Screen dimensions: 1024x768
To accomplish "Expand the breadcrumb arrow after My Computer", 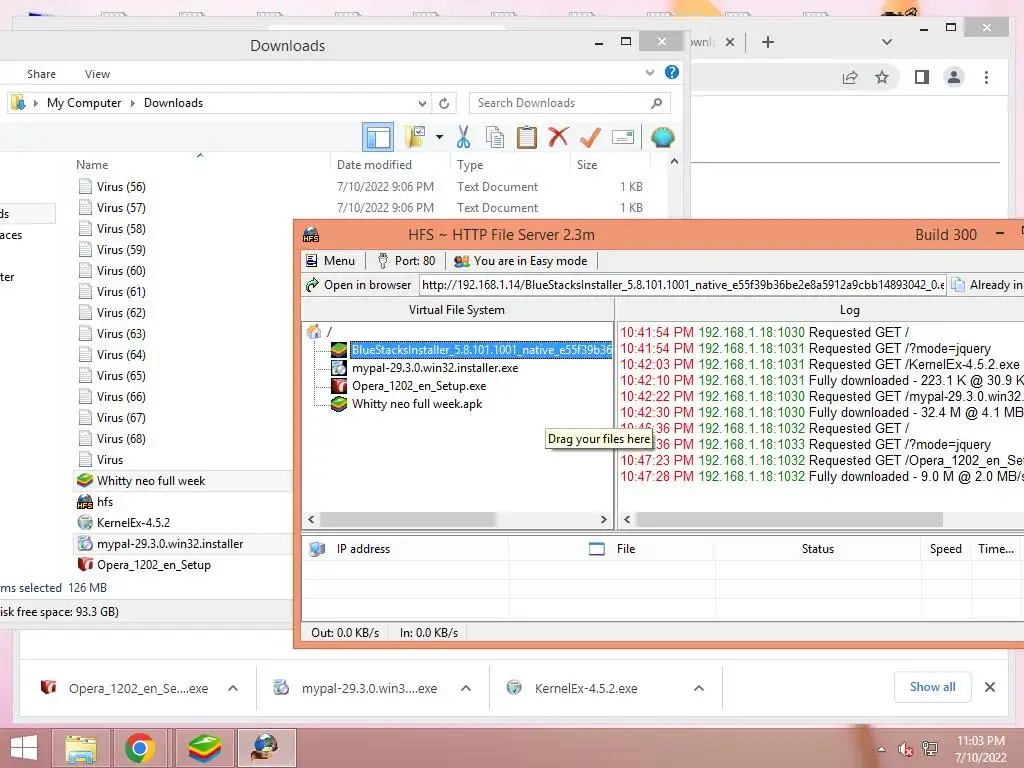I will tap(133, 103).
